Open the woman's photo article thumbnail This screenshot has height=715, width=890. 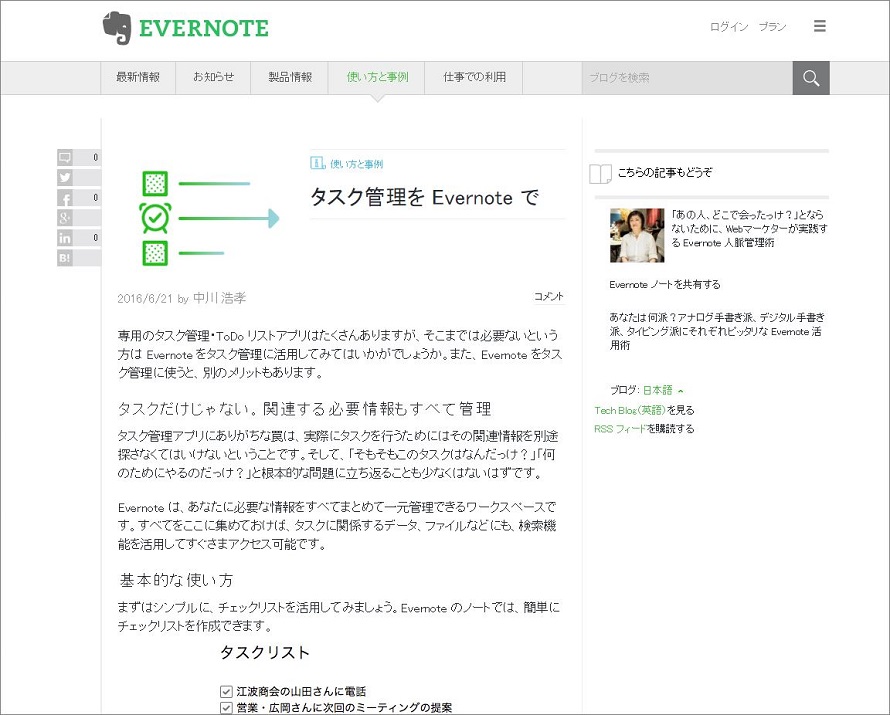click(x=637, y=235)
